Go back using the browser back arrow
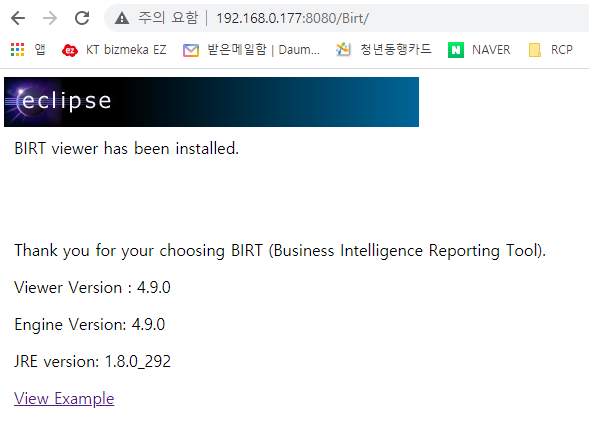Screen dimensions: 589x434 (x=18, y=18)
